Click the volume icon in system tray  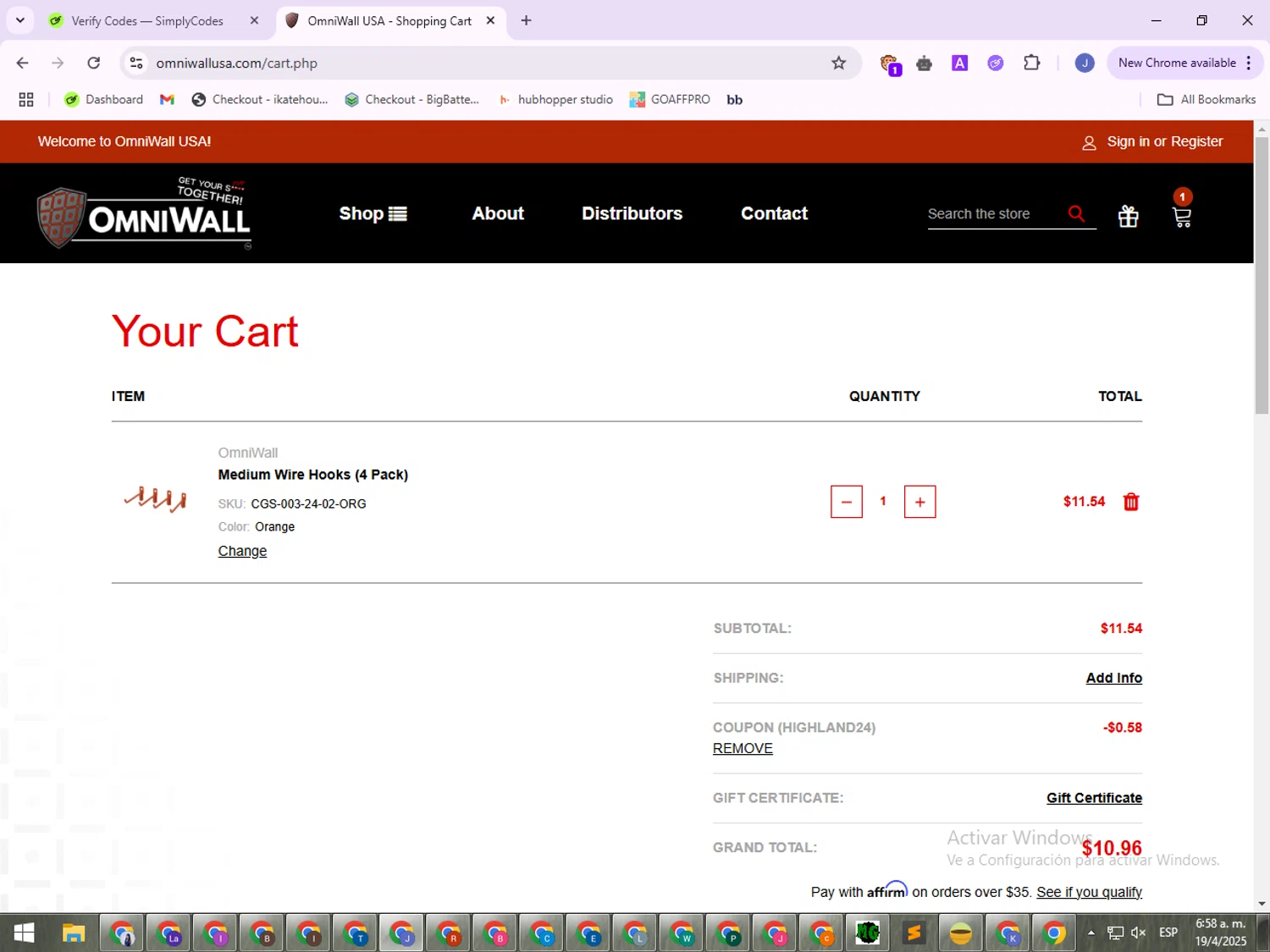[1139, 933]
